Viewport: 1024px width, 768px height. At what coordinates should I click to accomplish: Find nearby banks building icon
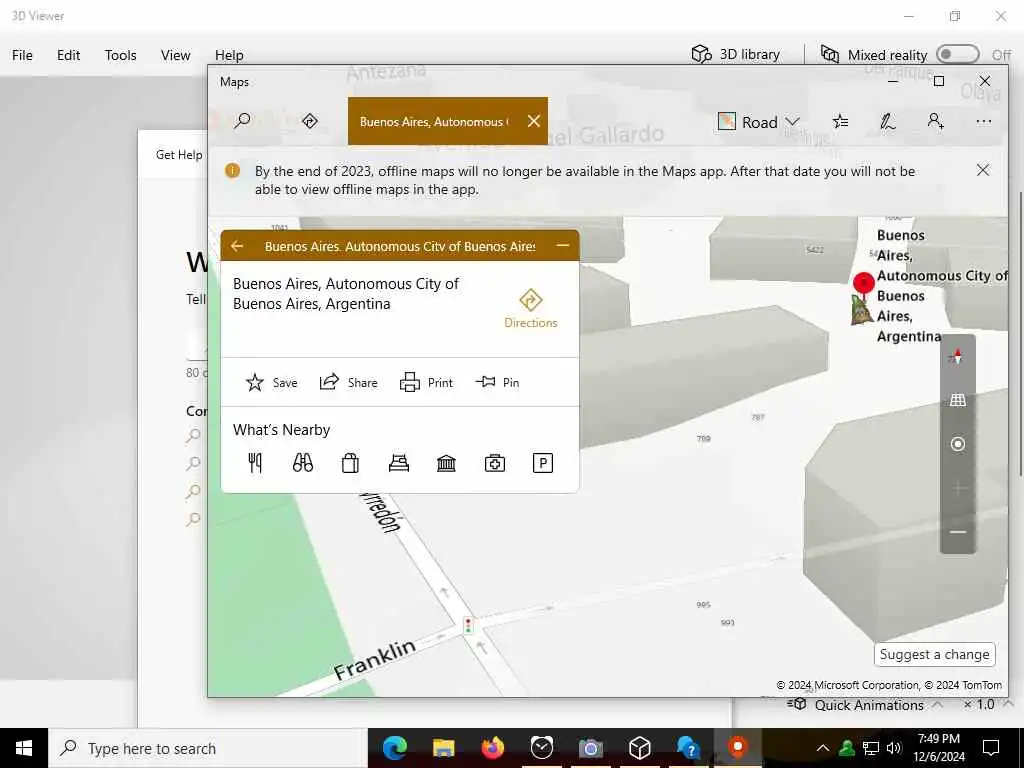447,463
